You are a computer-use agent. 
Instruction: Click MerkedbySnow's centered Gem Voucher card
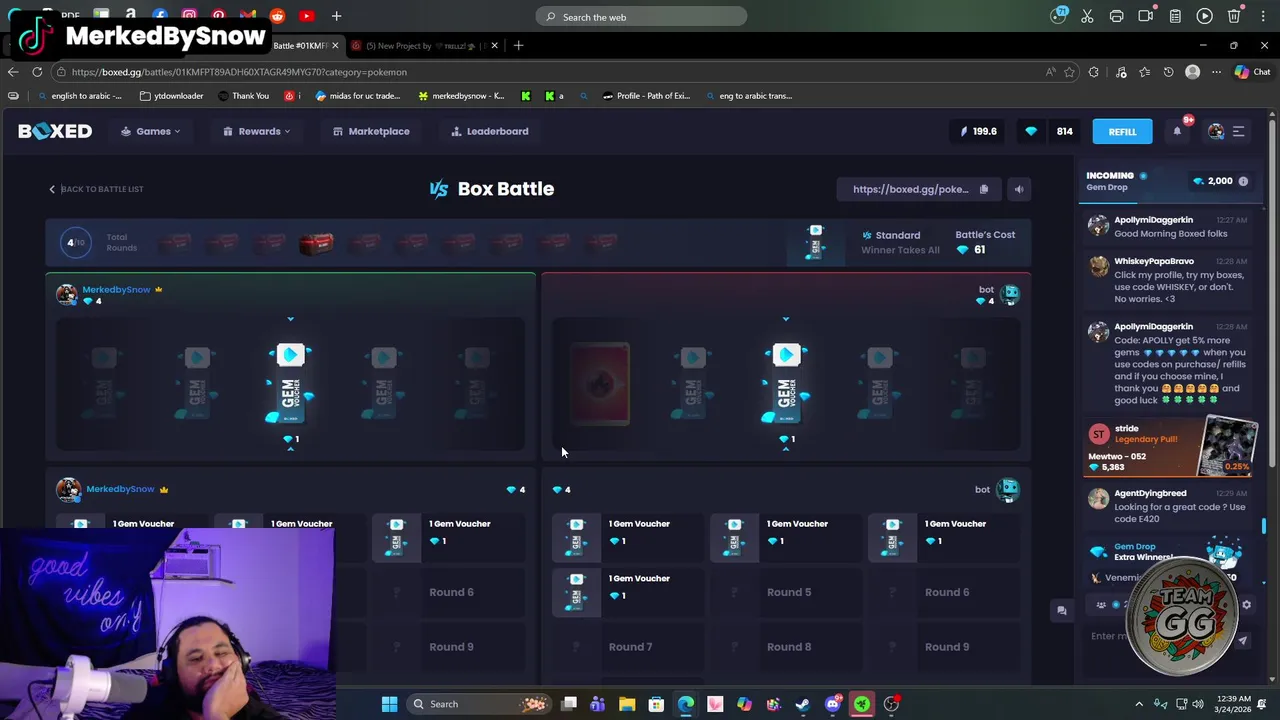pos(290,384)
